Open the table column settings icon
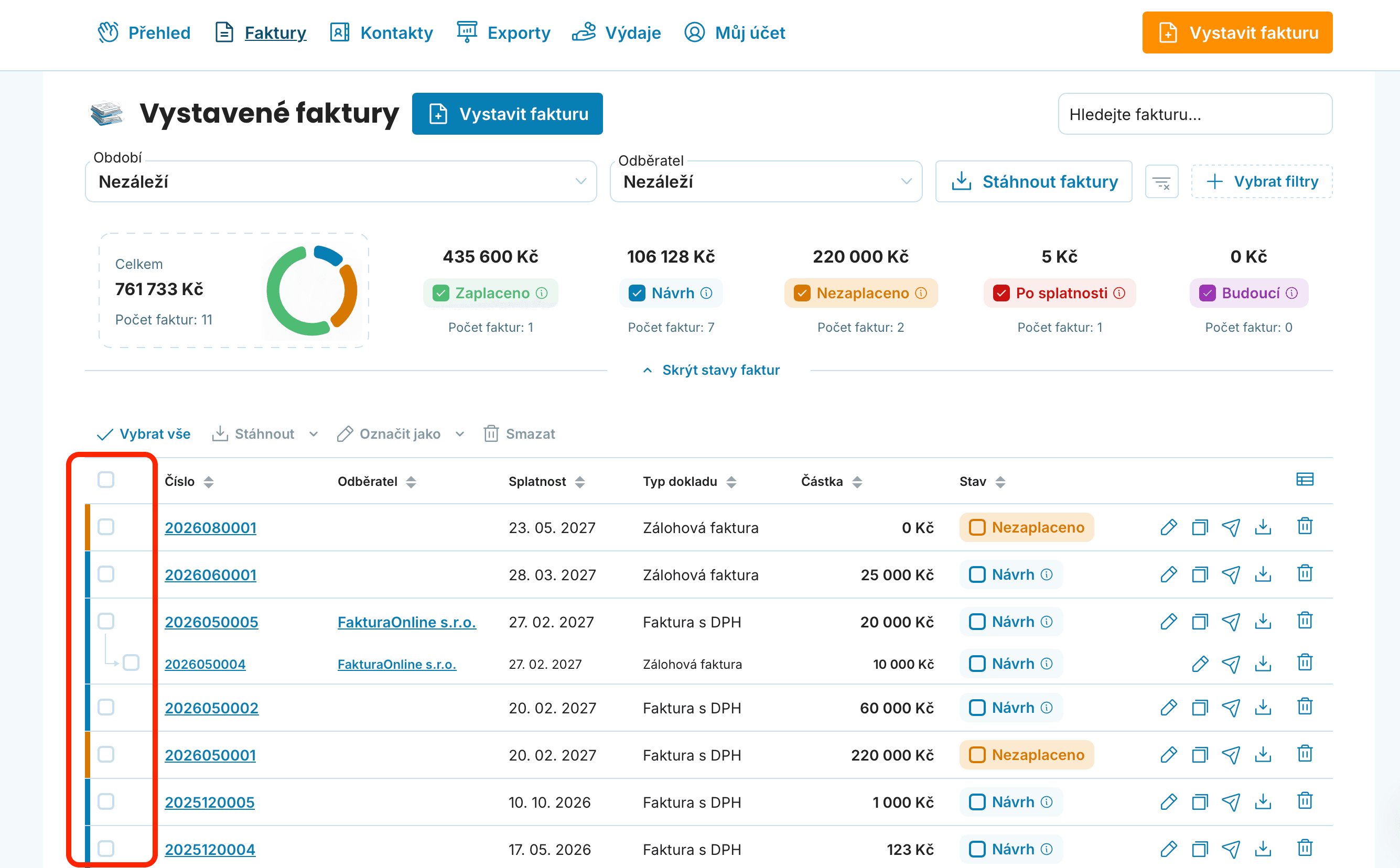Screen dimensions: 1400x868 pyautogui.click(x=1305, y=480)
